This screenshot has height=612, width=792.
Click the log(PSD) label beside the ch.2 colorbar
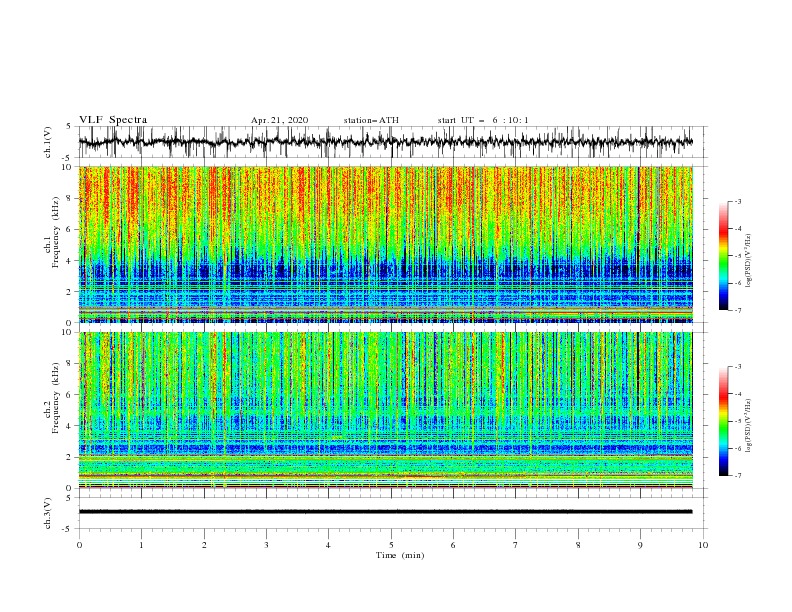(x=749, y=426)
